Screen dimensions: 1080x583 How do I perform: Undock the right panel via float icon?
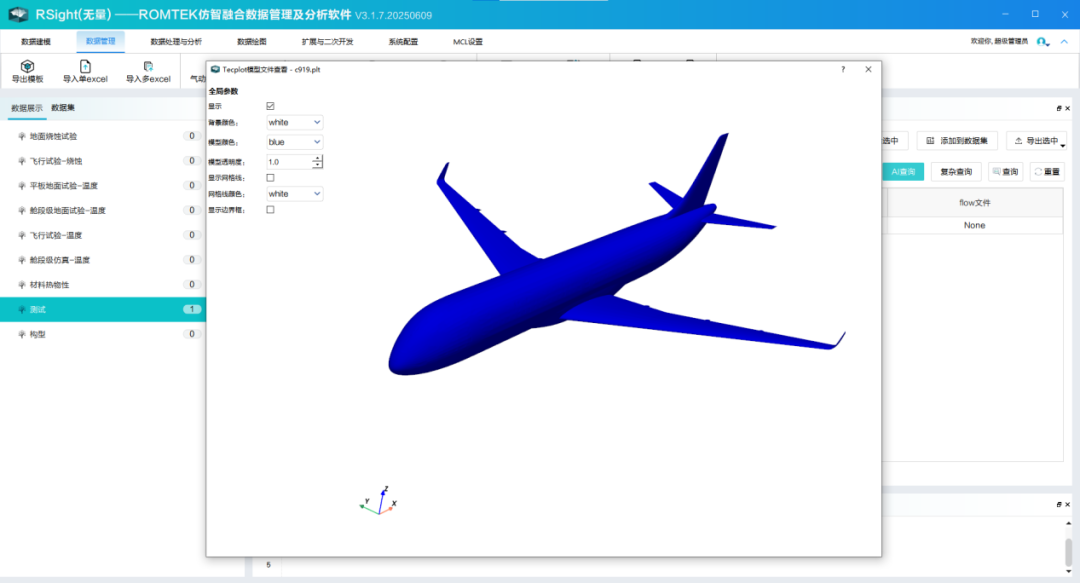tap(1058, 108)
